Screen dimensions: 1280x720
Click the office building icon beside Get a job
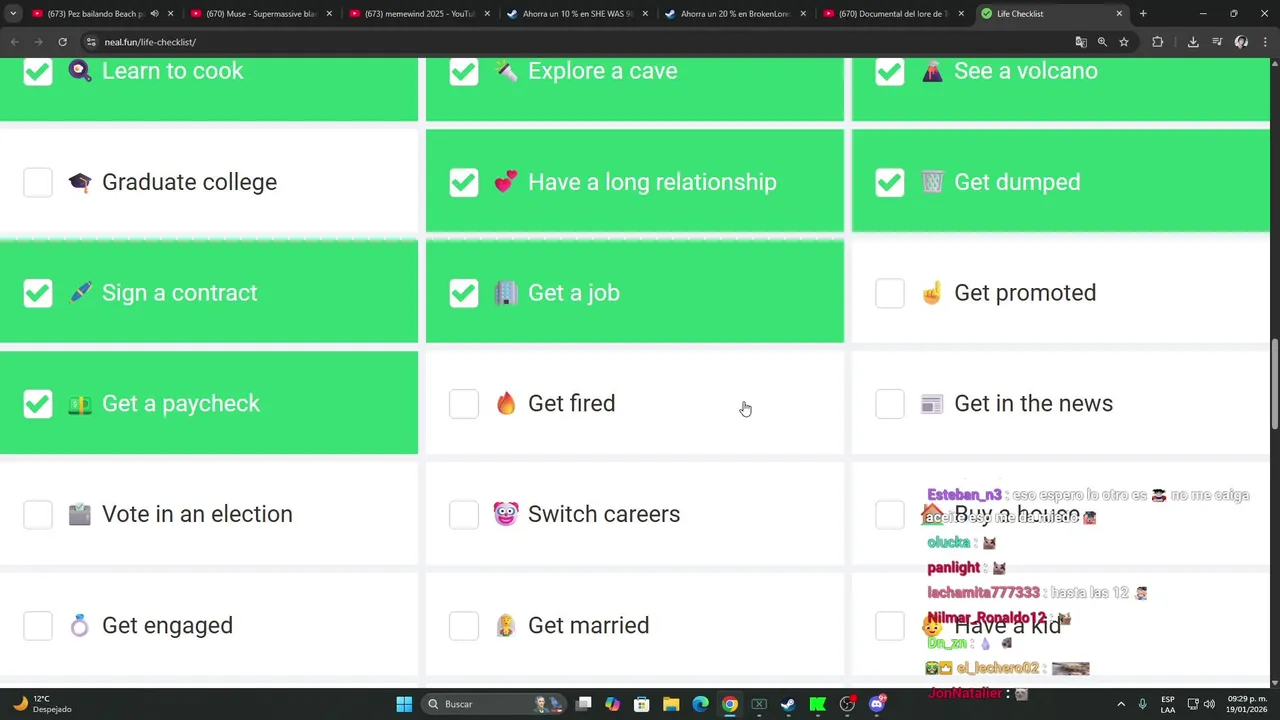[506, 293]
